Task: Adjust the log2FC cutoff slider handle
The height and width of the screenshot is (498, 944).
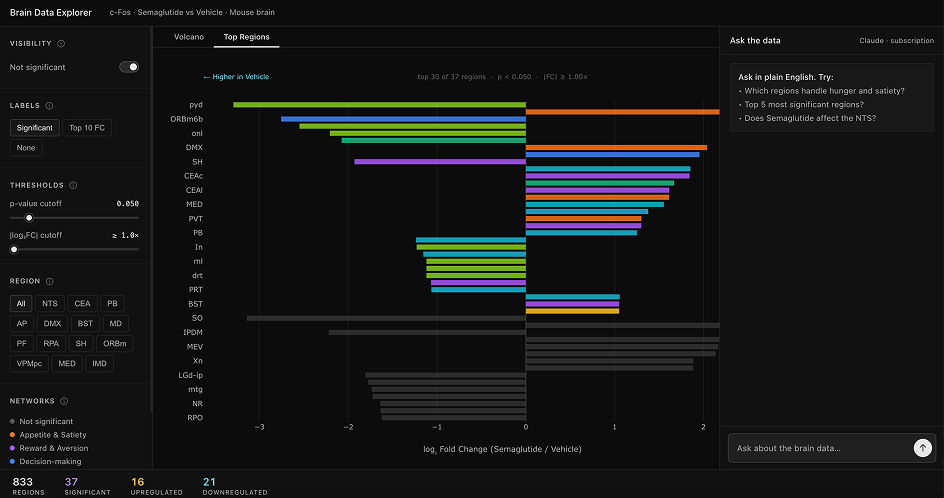Action: pyautogui.click(x=14, y=249)
